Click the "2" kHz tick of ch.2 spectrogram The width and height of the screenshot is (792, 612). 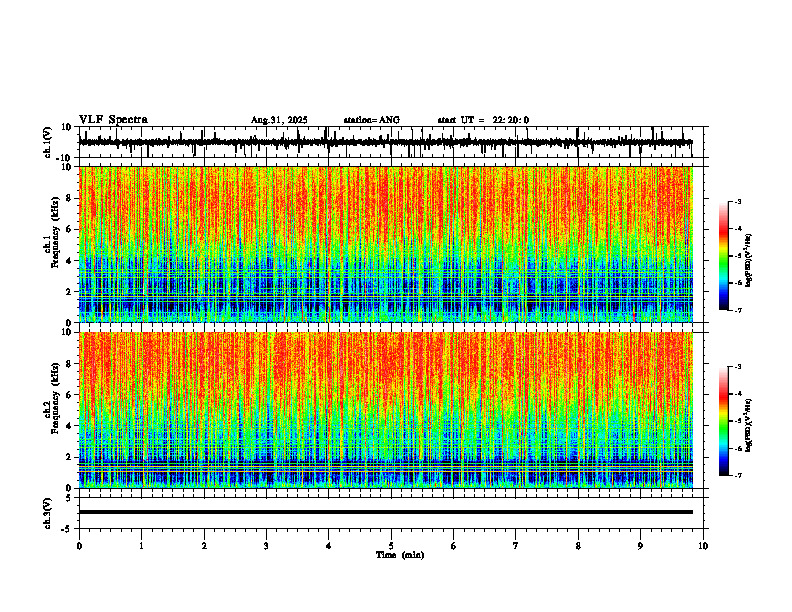[70, 457]
